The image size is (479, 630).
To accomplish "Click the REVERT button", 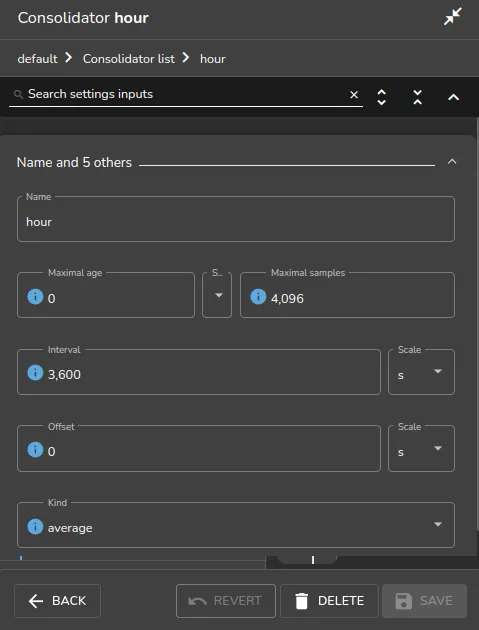I will 226,601.
